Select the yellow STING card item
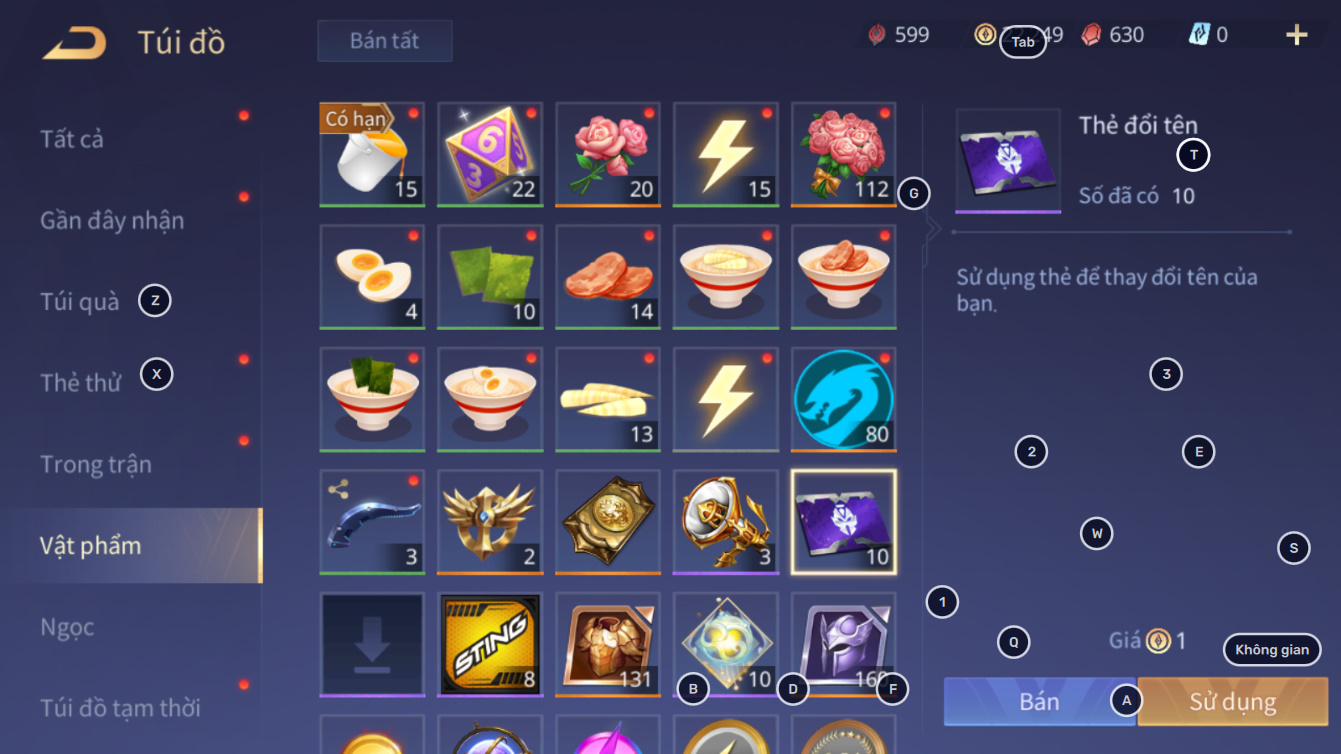The width and height of the screenshot is (1341, 754). (x=490, y=644)
